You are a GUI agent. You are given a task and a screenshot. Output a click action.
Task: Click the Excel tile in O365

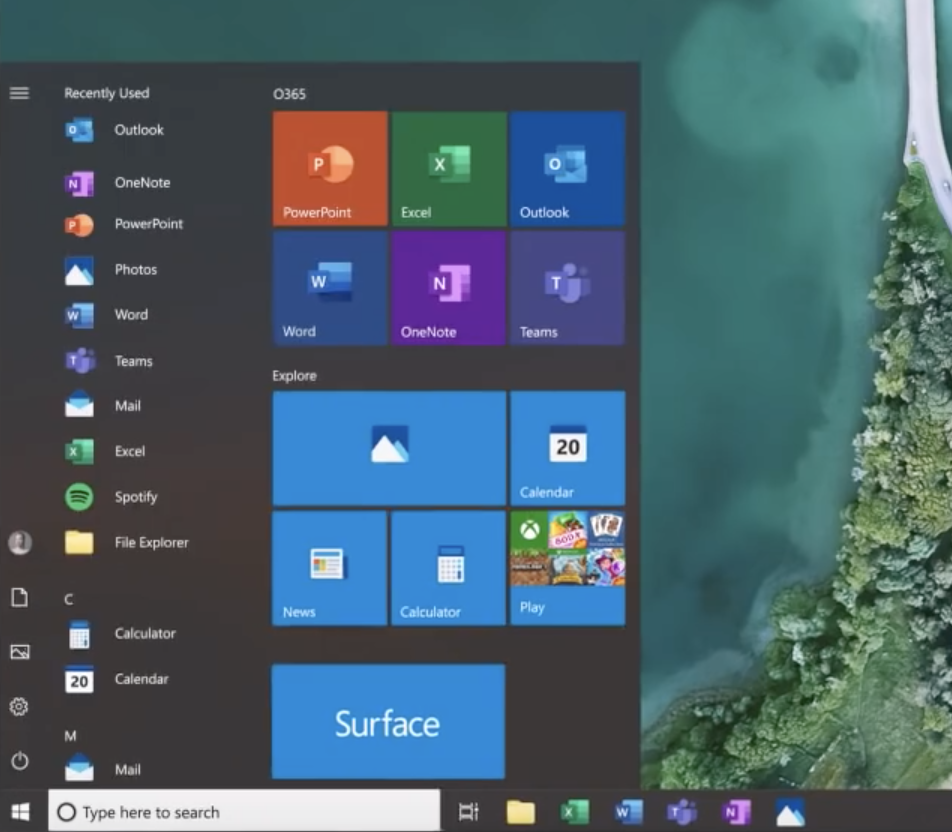tap(449, 169)
